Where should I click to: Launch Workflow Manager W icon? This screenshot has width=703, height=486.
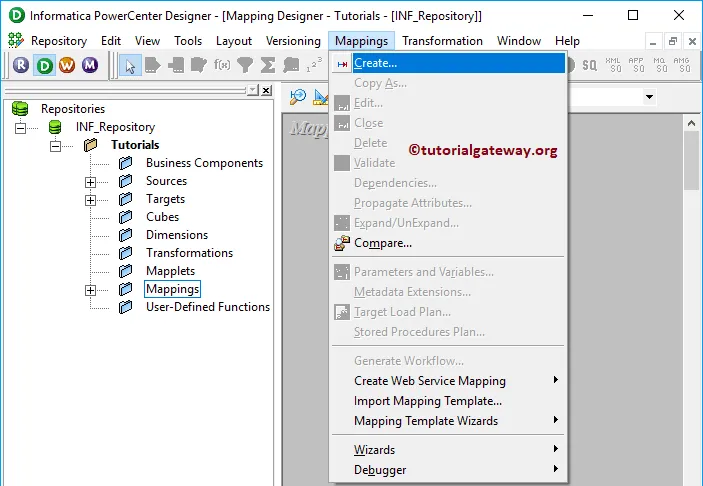click(x=67, y=65)
